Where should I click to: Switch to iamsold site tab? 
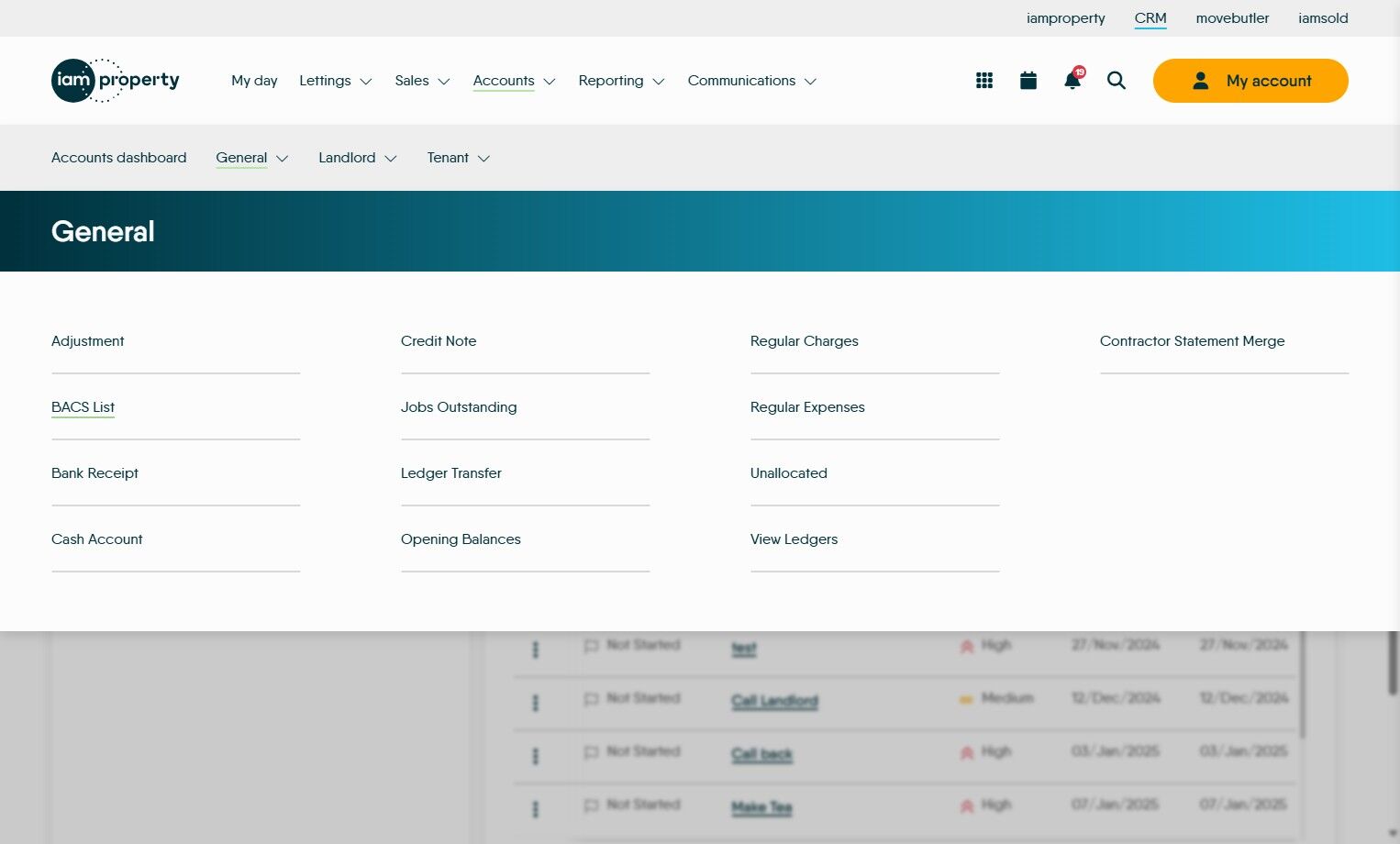[1323, 18]
